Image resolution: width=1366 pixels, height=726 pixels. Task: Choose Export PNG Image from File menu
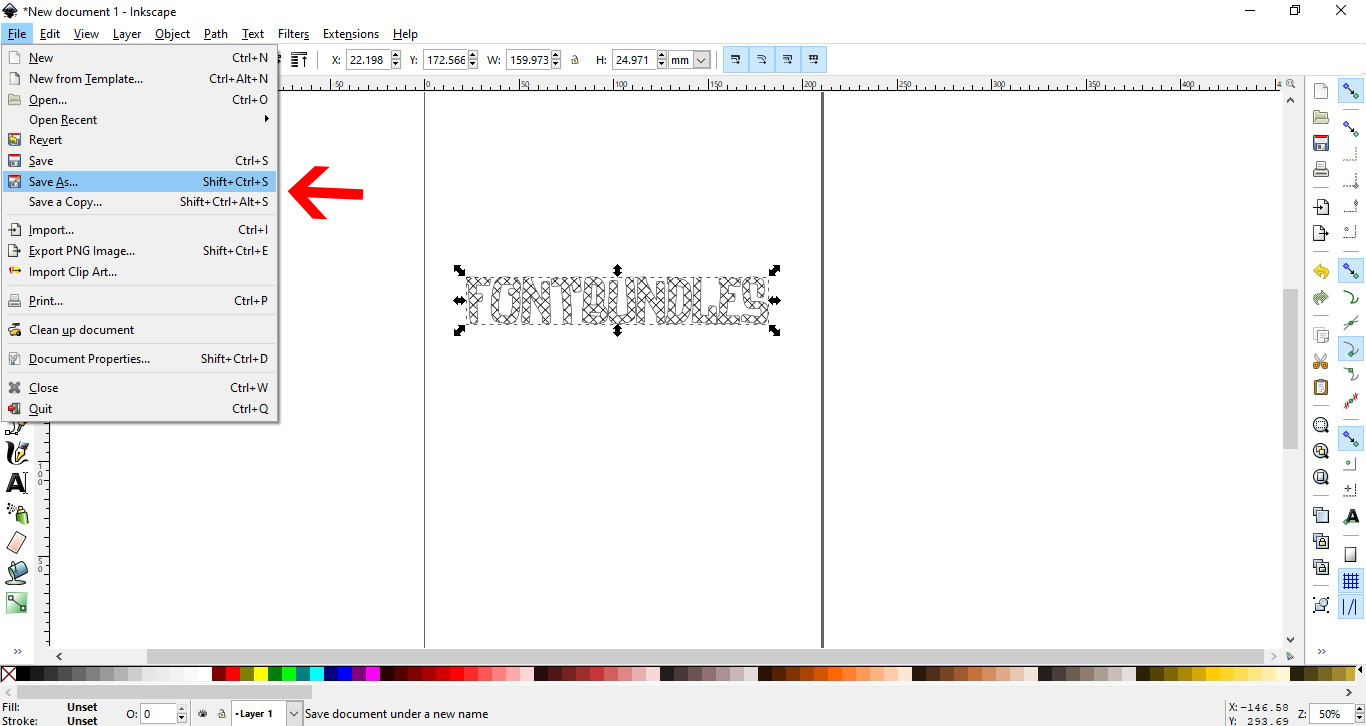click(x=140, y=251)
